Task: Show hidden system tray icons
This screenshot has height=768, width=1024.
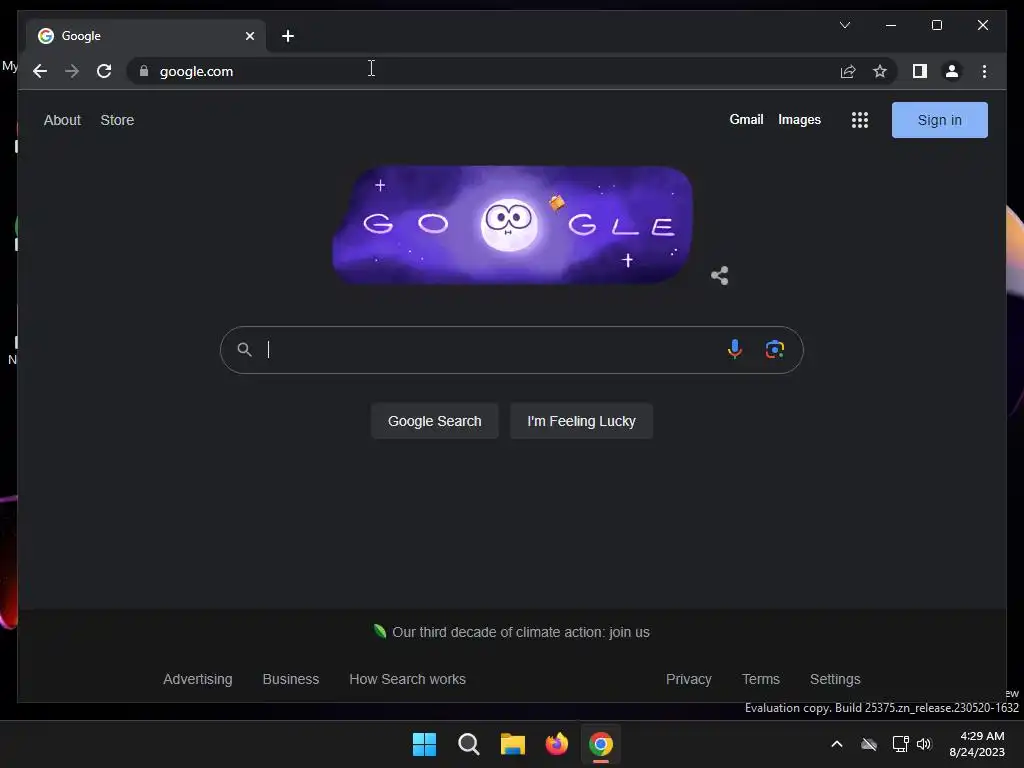Action: [x=837, y=744]
